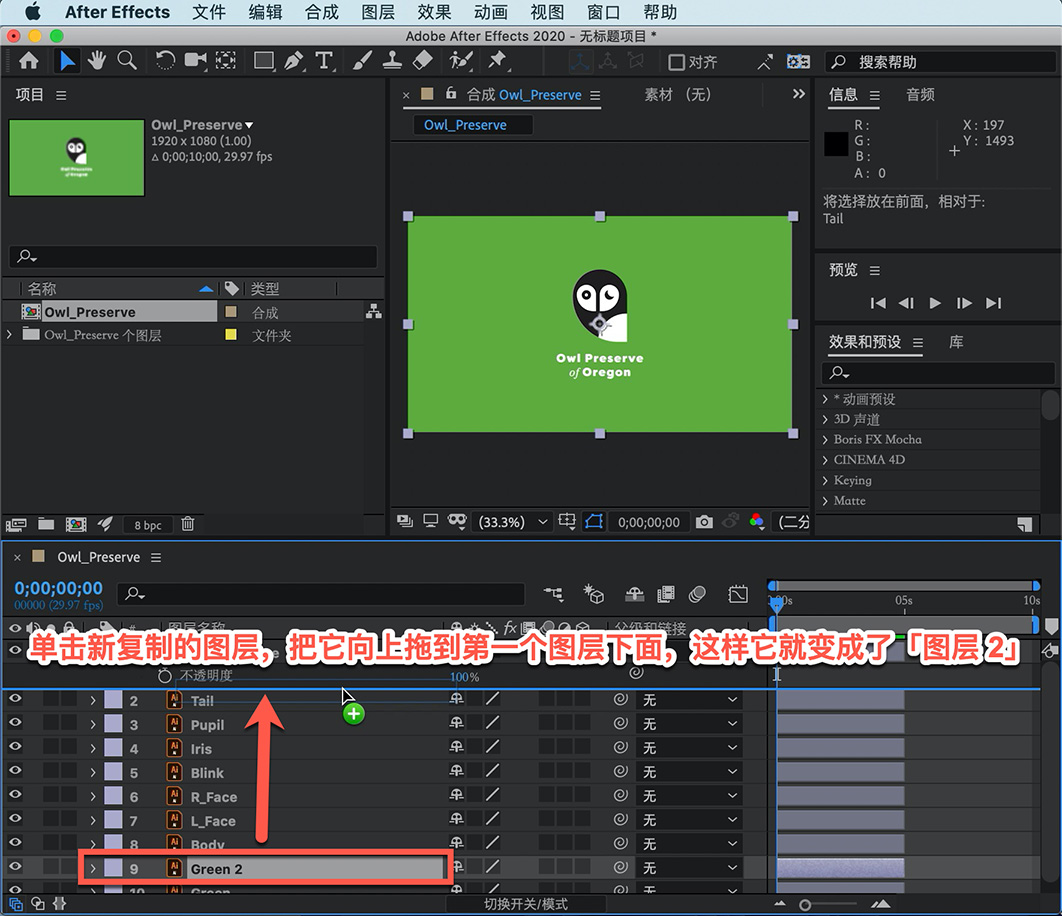Open Graph Editor icon in timeline
The height and width of the screenshot is (916, 1062).
coord(738,594)
